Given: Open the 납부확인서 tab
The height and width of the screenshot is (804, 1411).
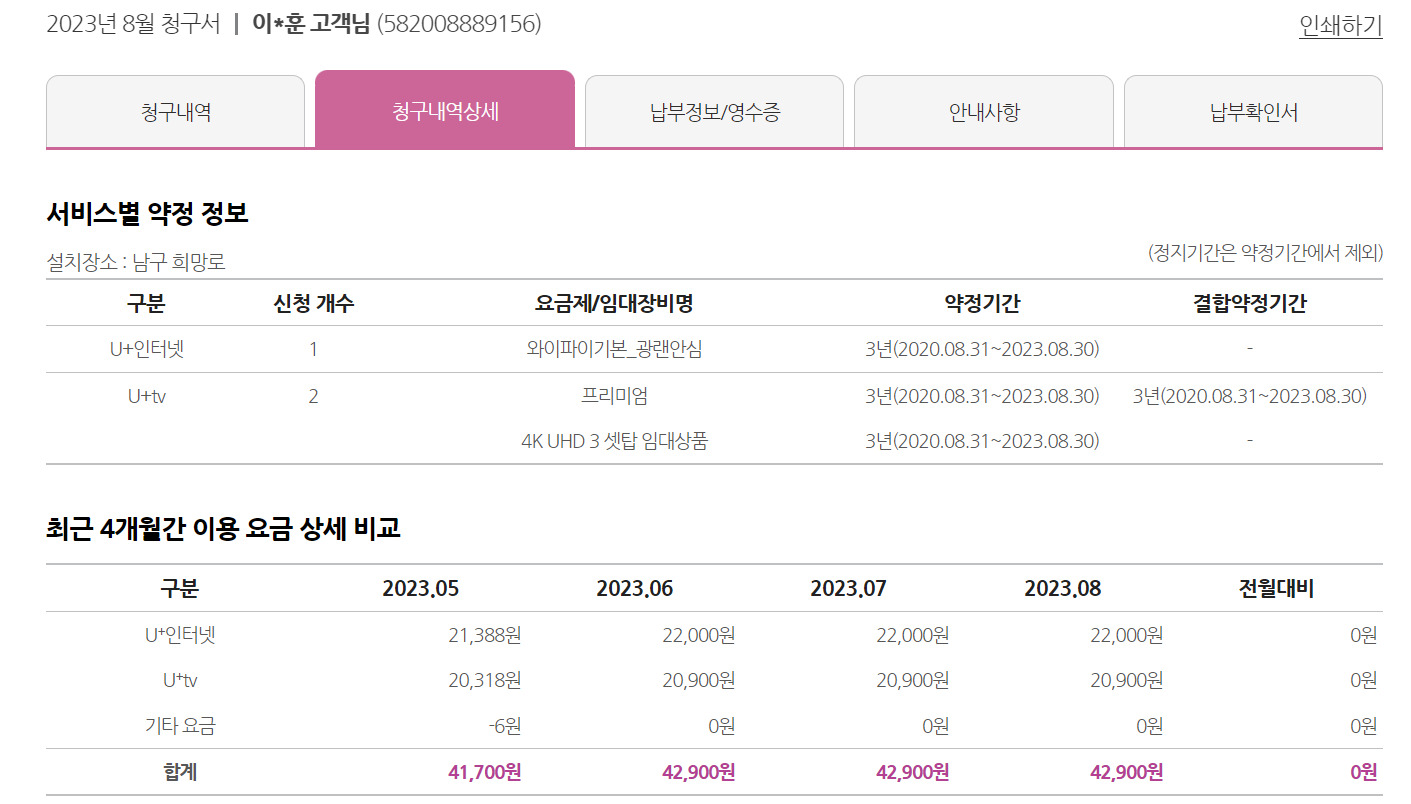Looking at the screenshot, I should (1253, 112).
